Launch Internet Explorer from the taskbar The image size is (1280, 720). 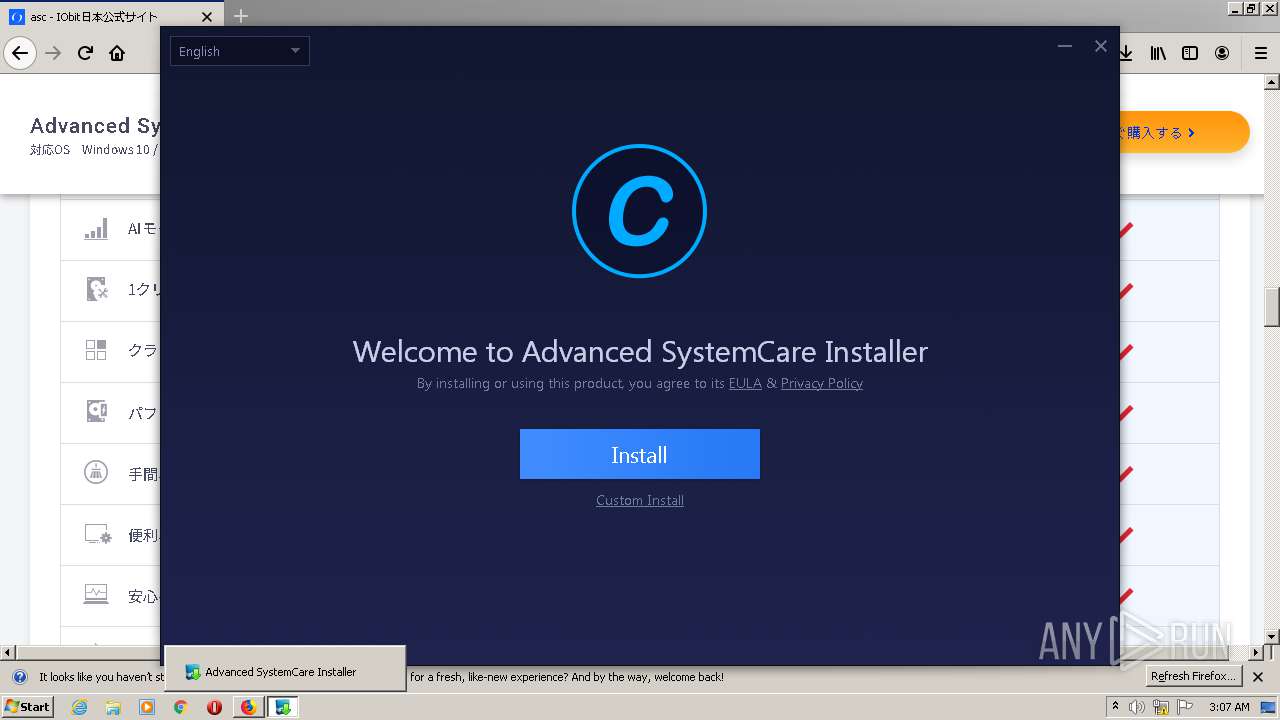(x=79, y=707)
